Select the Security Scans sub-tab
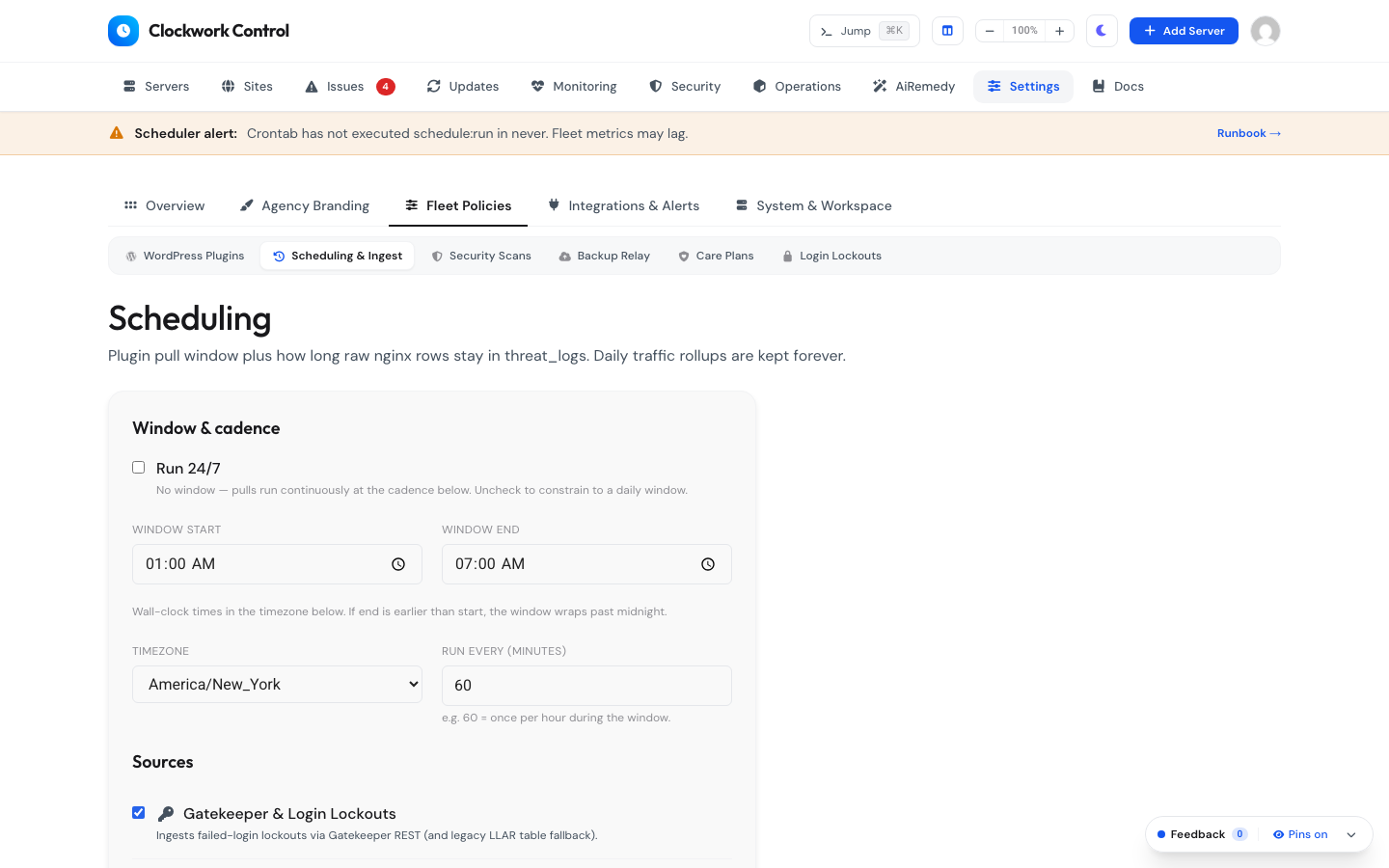The height and width of the screenshot is (868, 1389). point(481,257)
